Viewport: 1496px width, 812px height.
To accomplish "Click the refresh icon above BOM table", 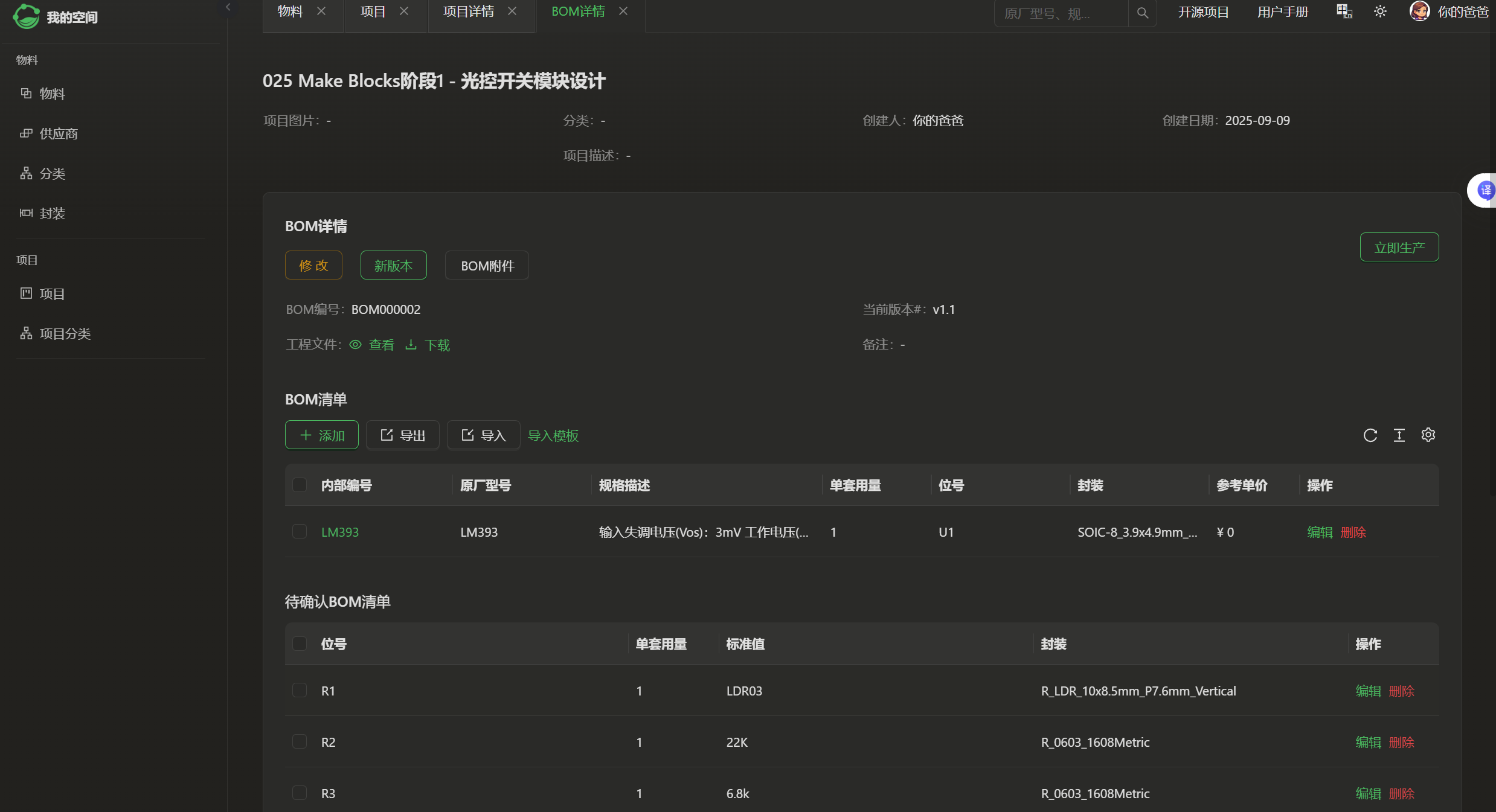I will click(1370, 435).
